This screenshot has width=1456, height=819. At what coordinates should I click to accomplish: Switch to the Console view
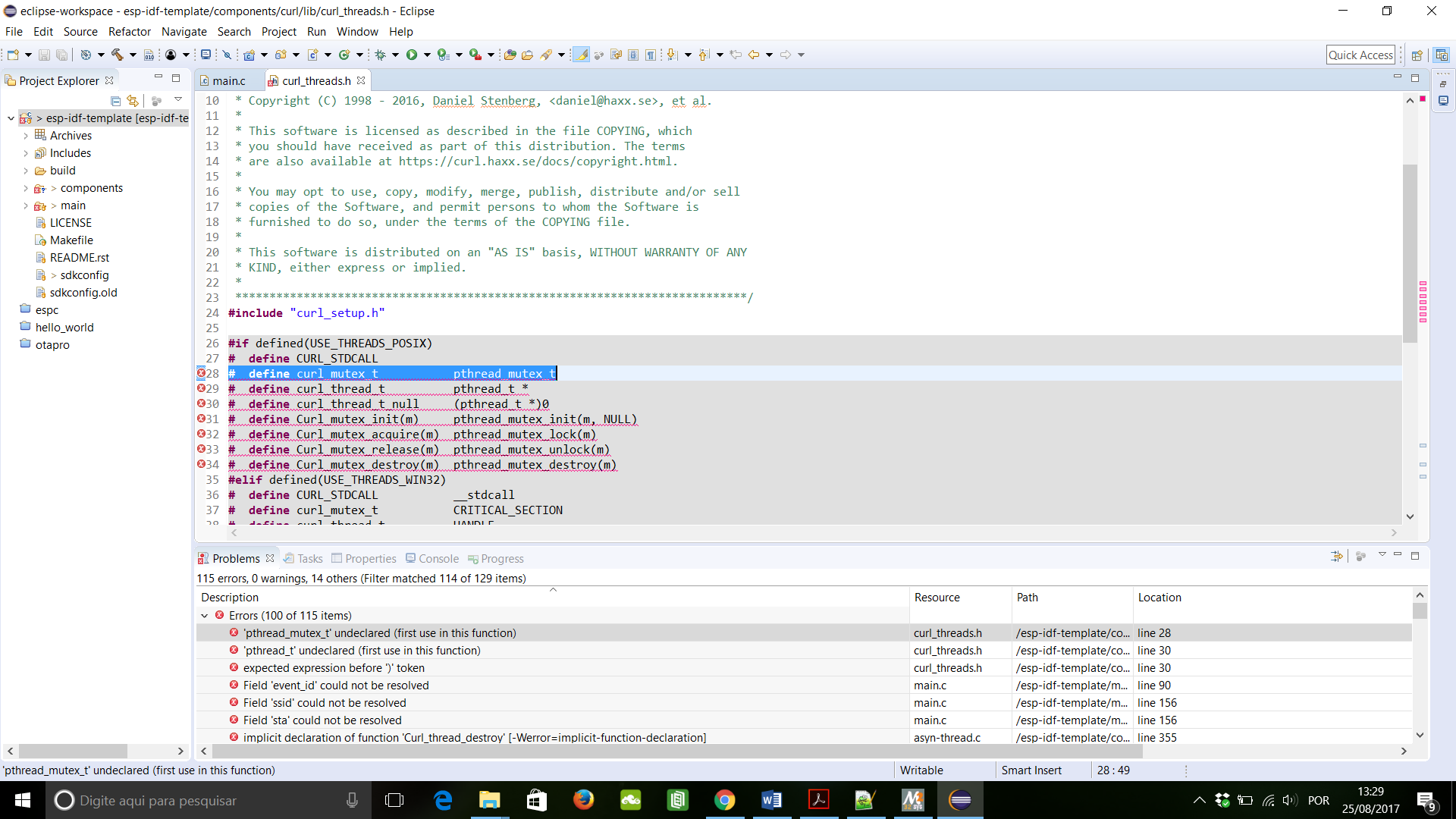coord(438,558)
